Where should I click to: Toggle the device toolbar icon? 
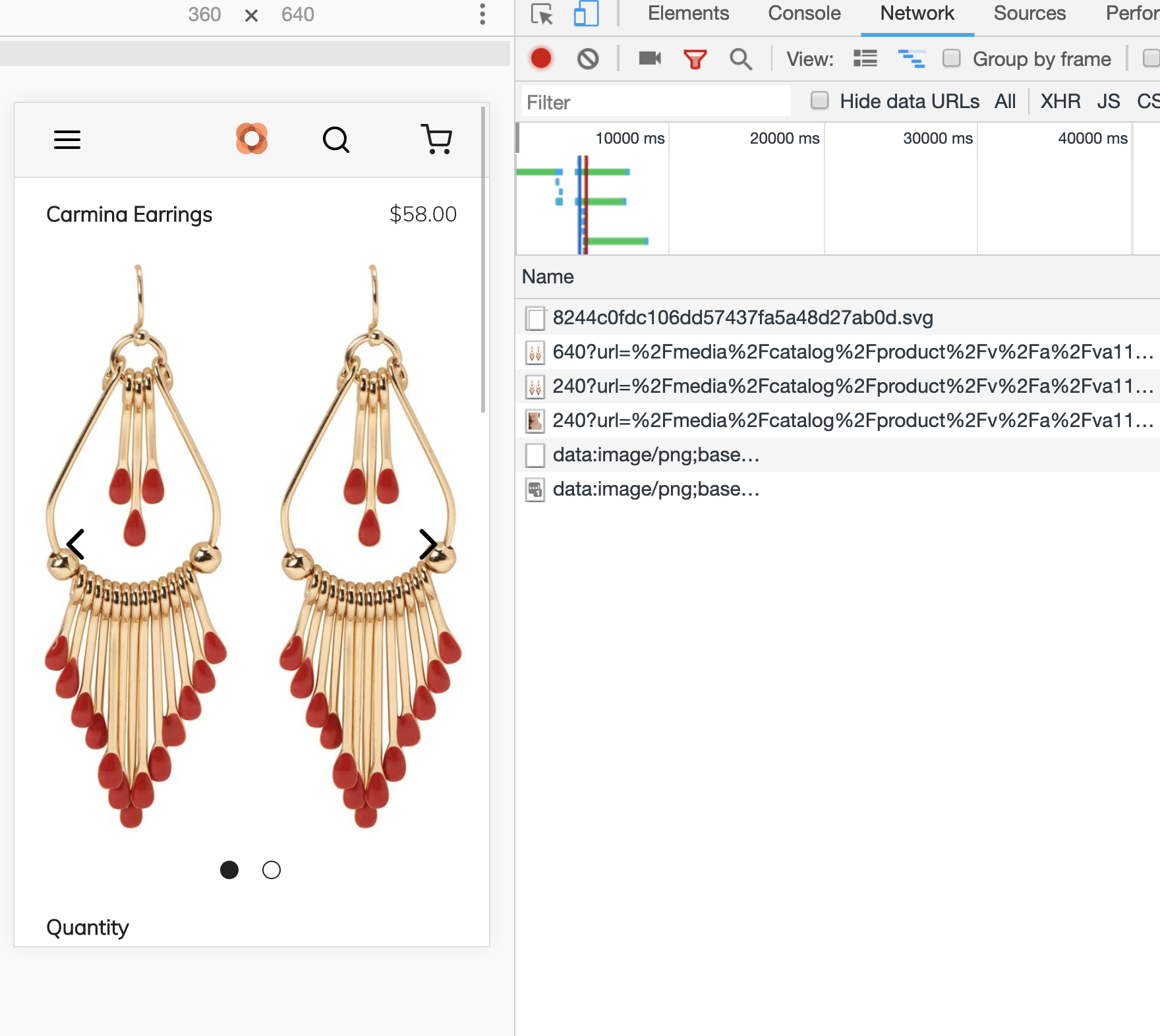(586, 14)
